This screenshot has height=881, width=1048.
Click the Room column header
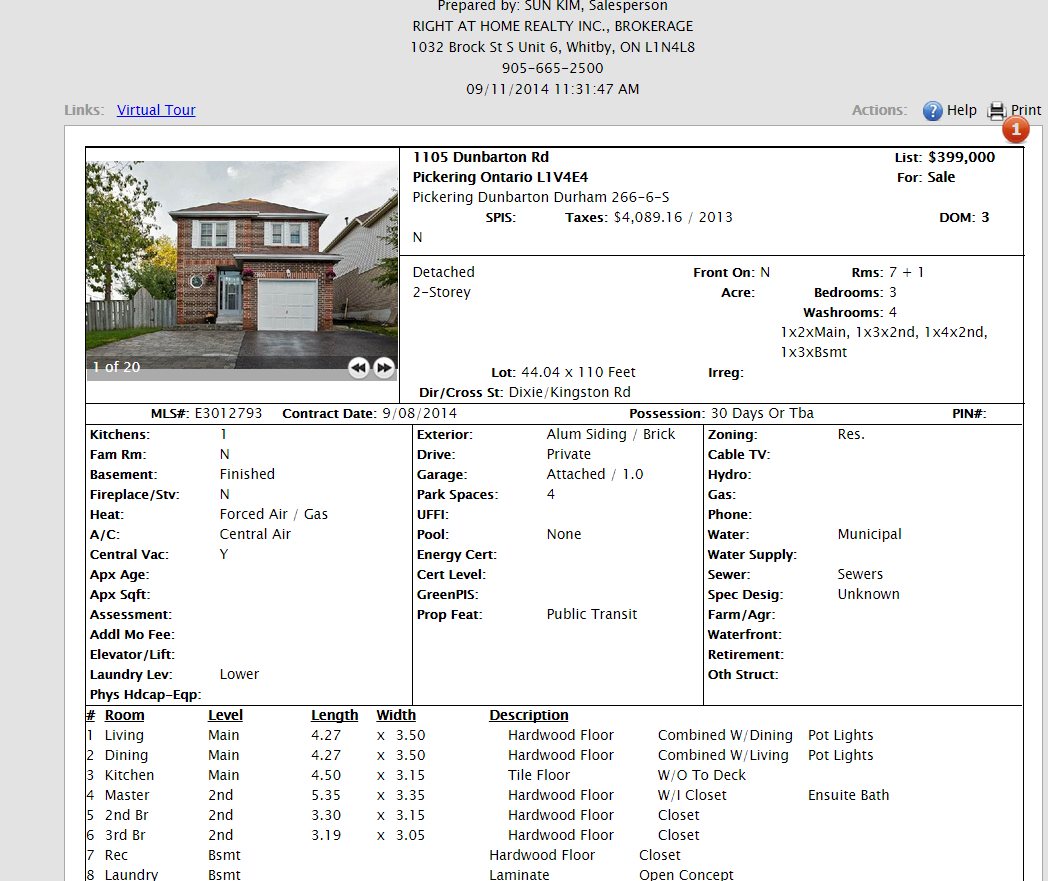[x=124, y=715]
